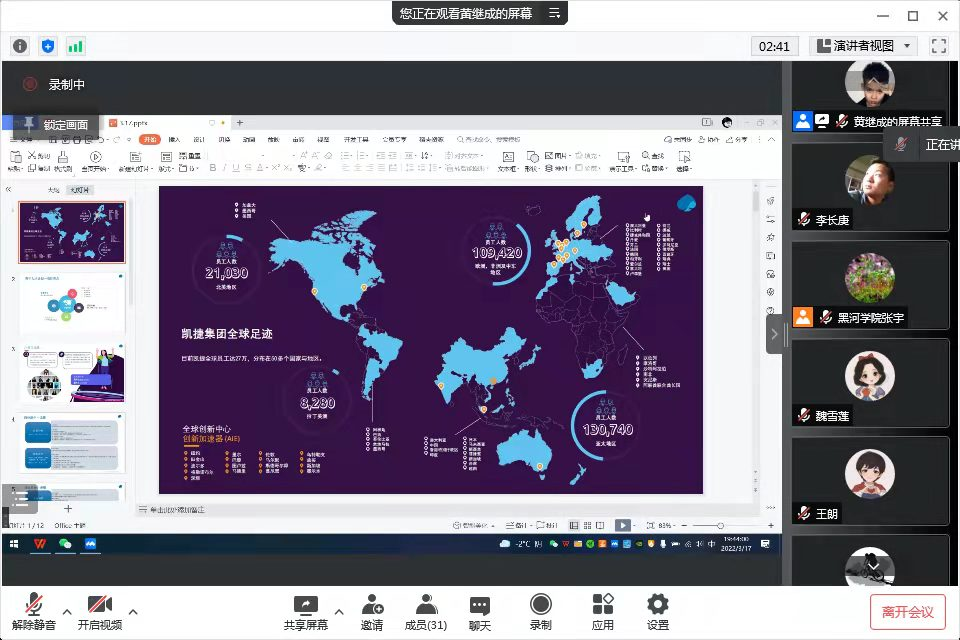Click the blue security shield icon
This screenshot has width=960, height=640.
pyautogui.click(x=48, y=46)
